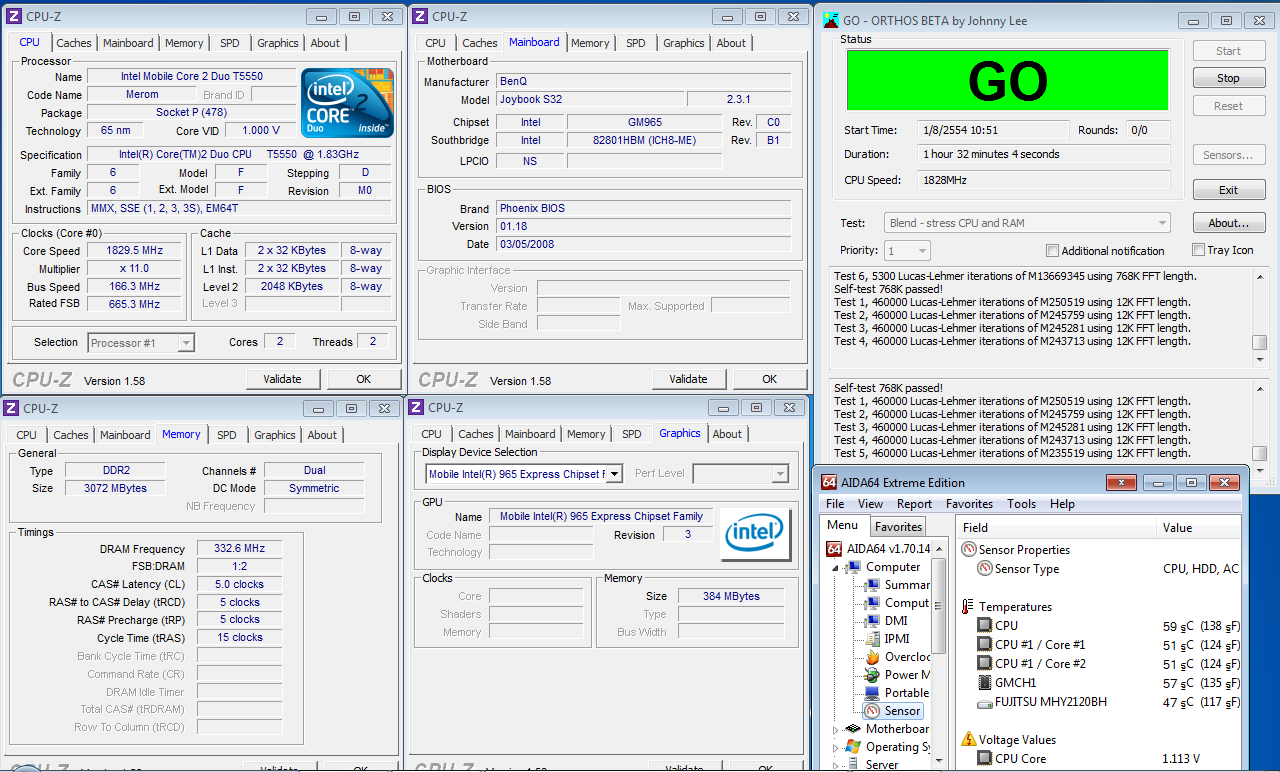Click the Overclock flame icon in AIDA64 tree
The image size is (1280, 772).
point(872,657)
